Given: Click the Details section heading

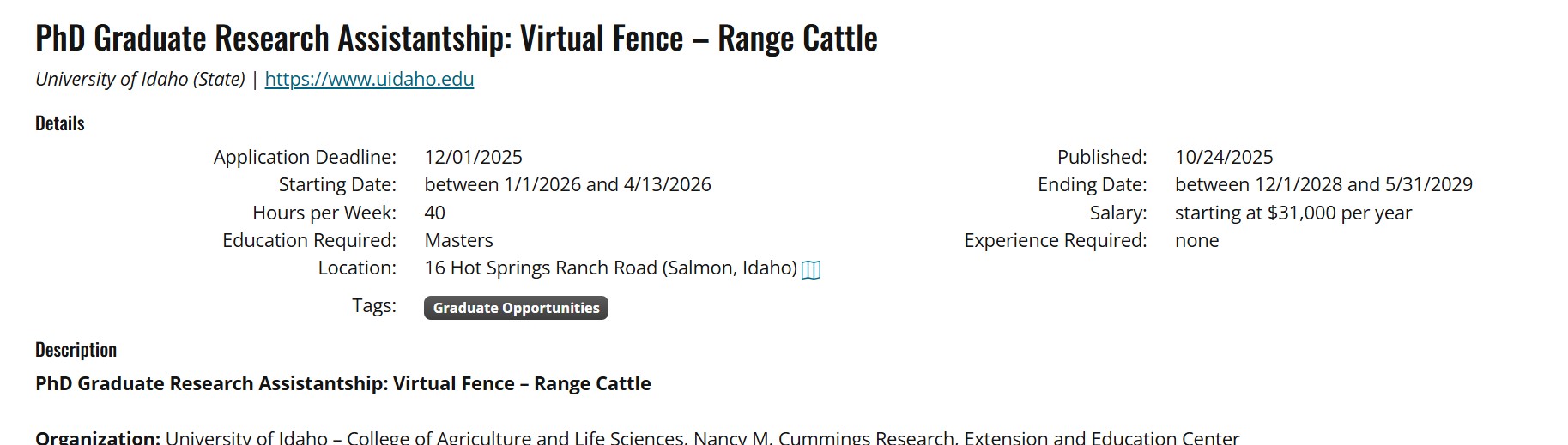Looking at the screenshot, I should click(x=60, y=123).
